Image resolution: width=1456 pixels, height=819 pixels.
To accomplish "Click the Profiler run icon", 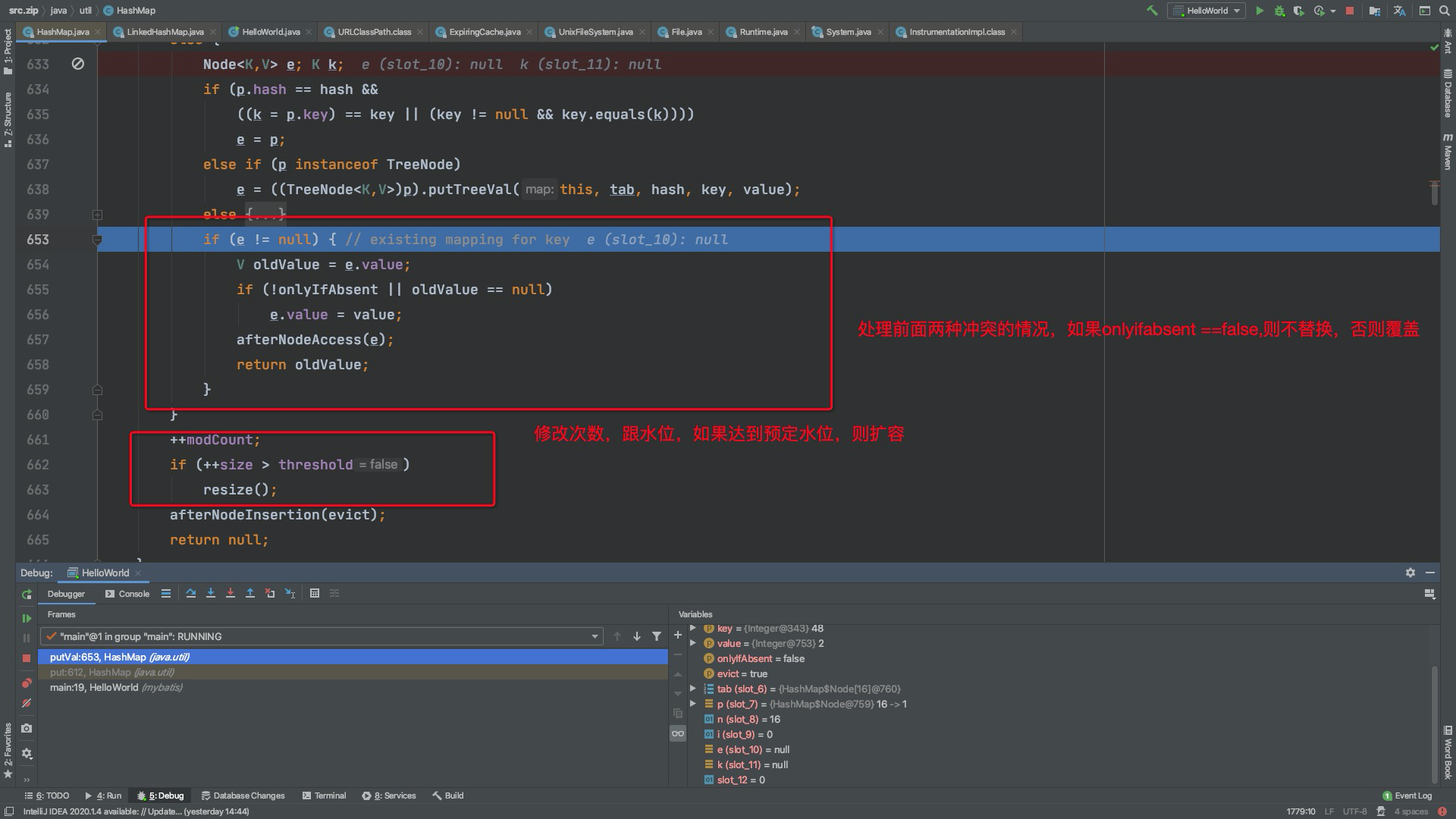I will [1319, 11].
